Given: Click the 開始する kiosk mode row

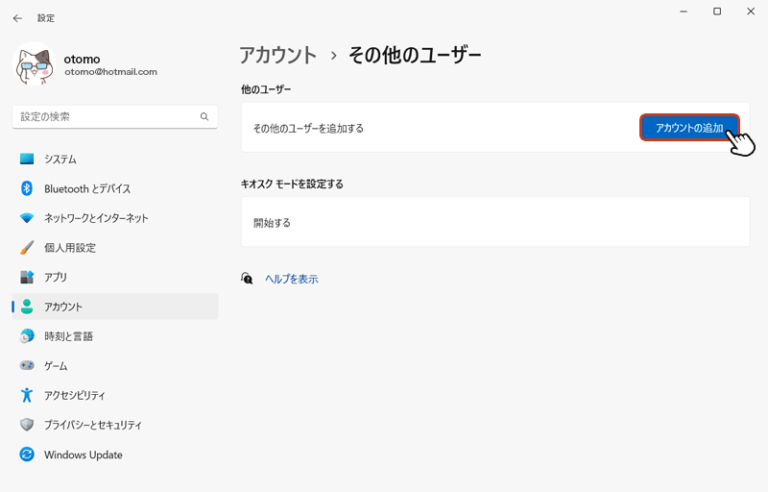Looking at the screenshot, I should pos(495,222).
